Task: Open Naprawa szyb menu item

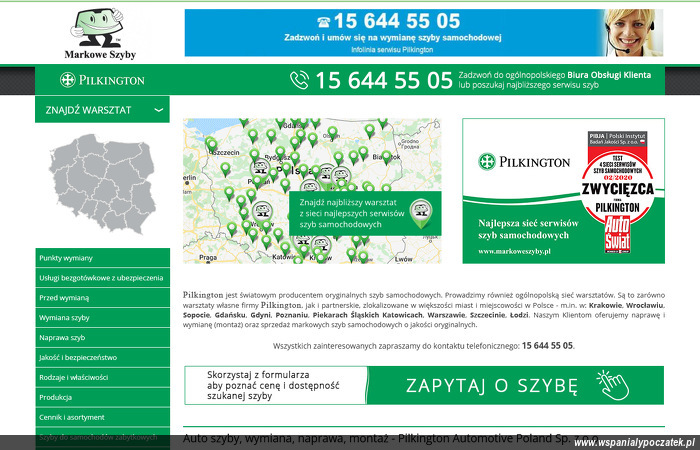Action: (102, 338)
